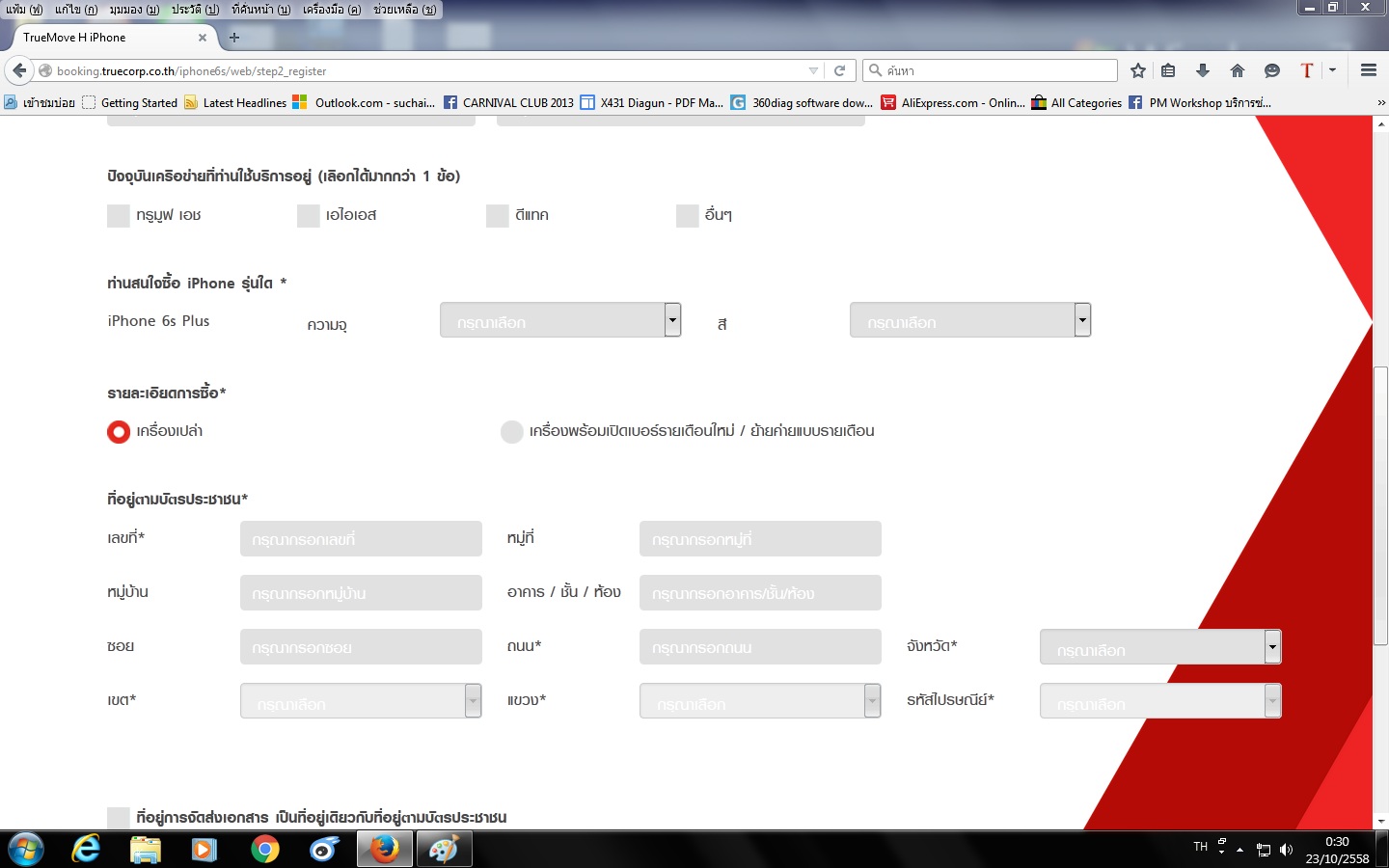
Task: Open the ที่คั่นหน้า menu
Action: (260, 10)
